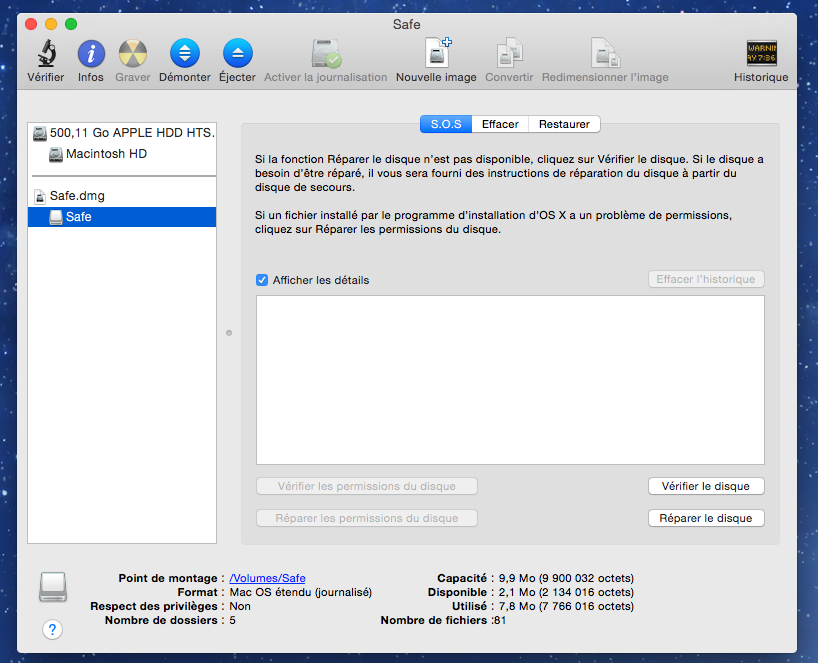Switch to the Effacer tab
Viewport: 818px width, 663px height.
[500, 124]
